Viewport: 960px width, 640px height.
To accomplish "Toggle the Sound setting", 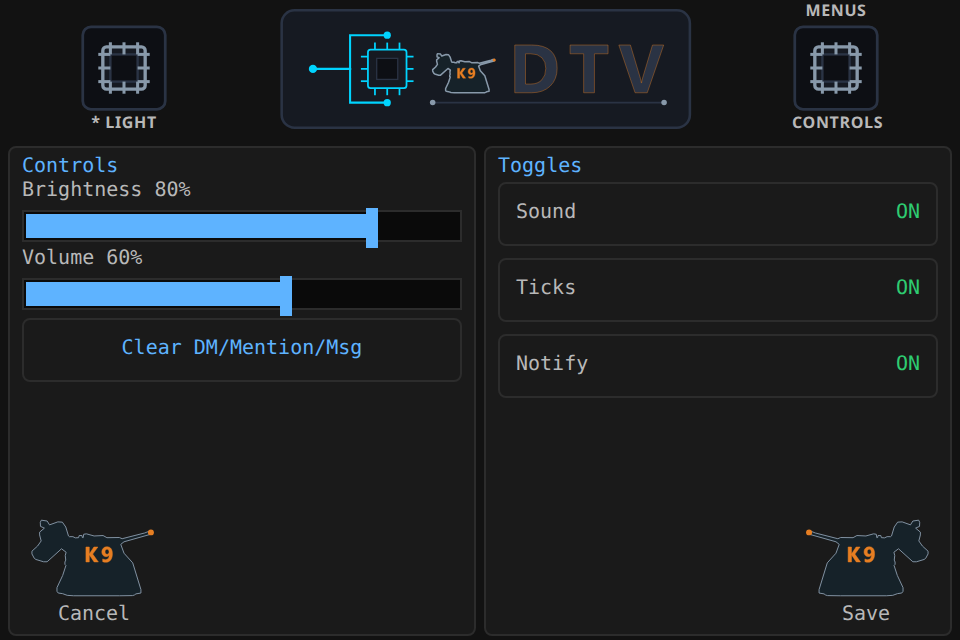I will 718,214.
